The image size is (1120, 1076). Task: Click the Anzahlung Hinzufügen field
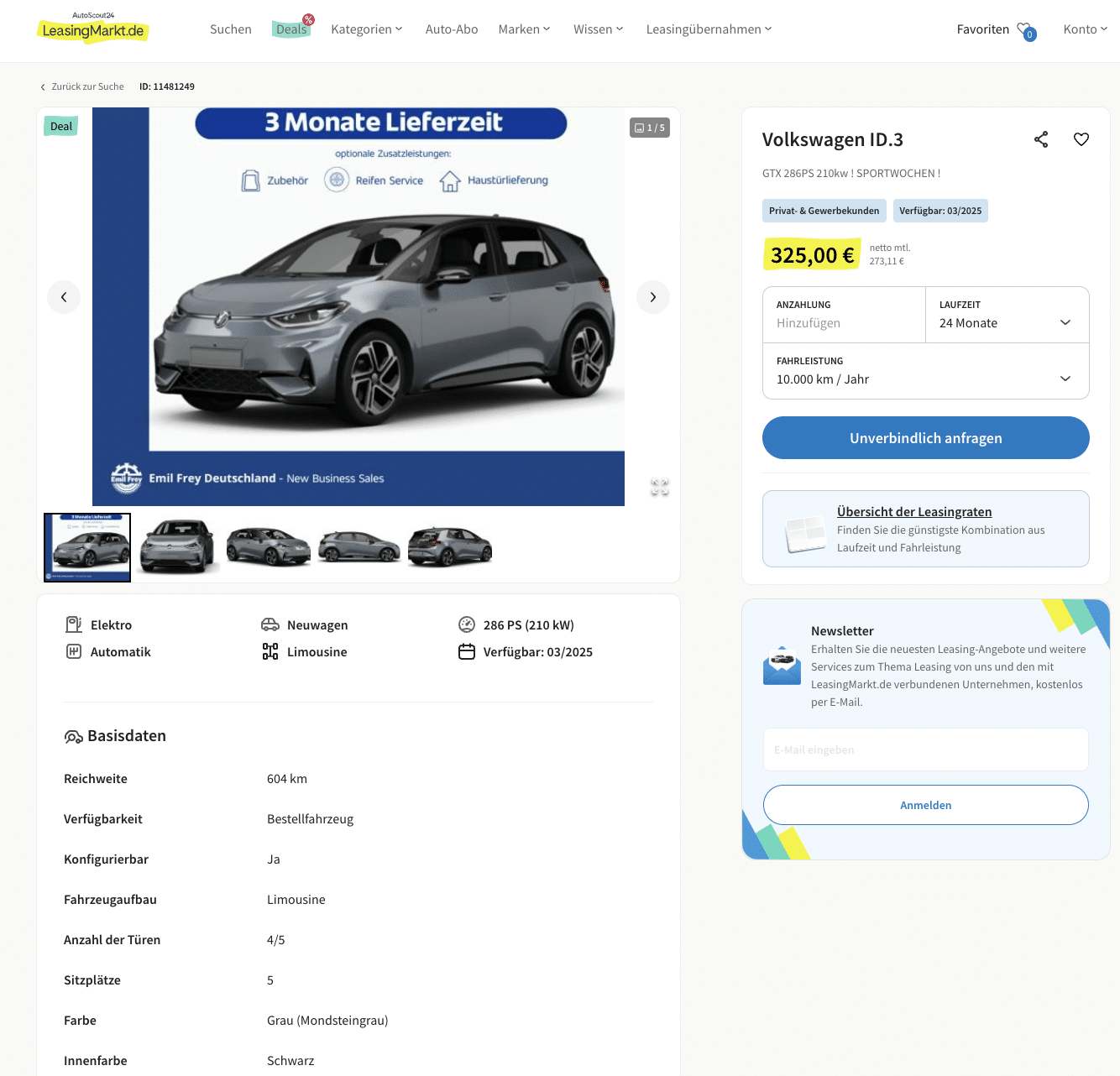(x=845, y=315)
